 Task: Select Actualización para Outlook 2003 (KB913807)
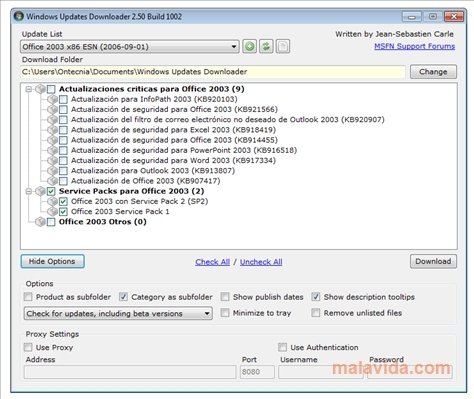(x=153, y=171)
